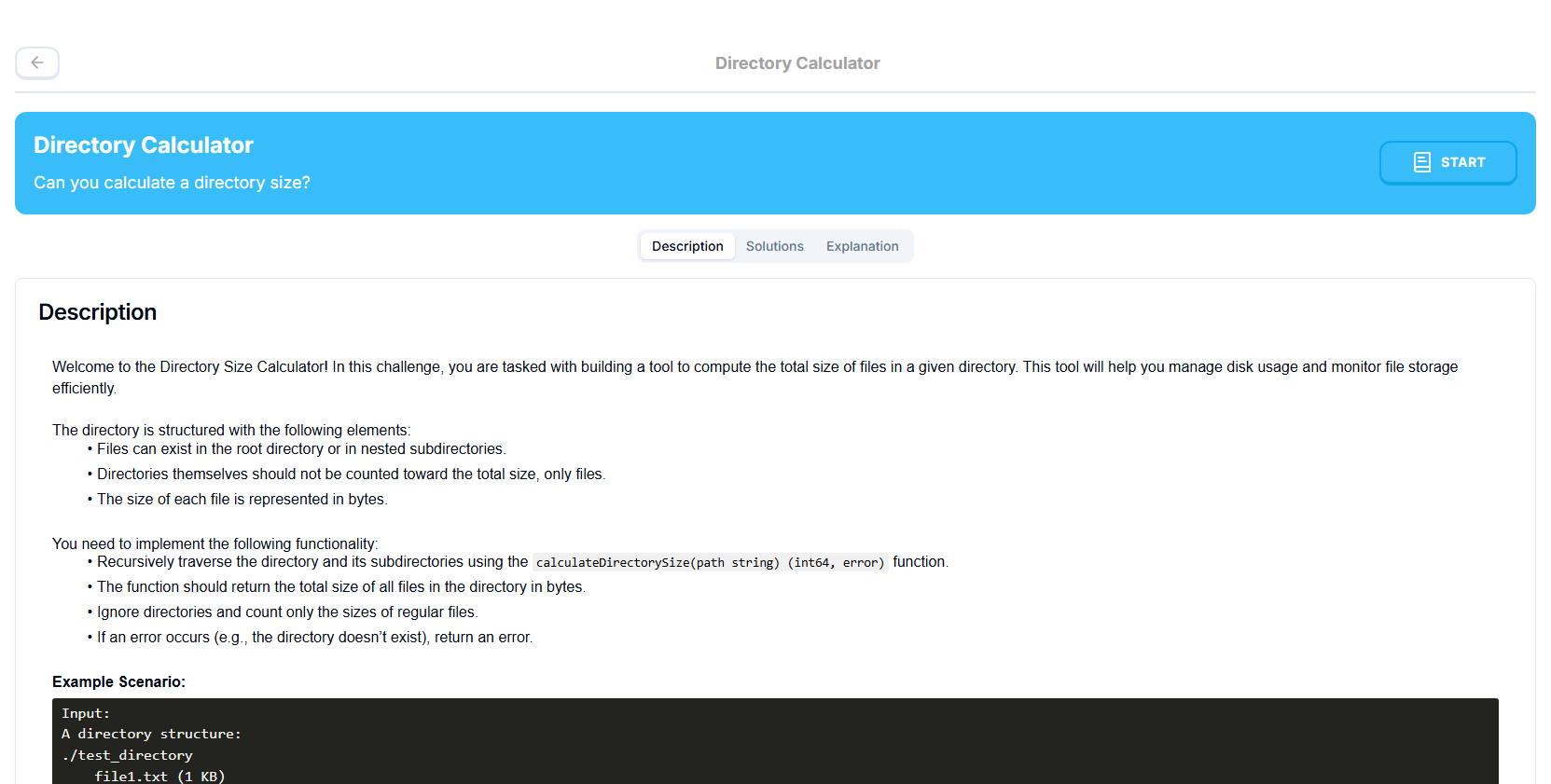This screenshot has height=784, width=1551.
Task: Click 'Can you calculate a directory size?' subtitle
Action: (x=172, y=183)
